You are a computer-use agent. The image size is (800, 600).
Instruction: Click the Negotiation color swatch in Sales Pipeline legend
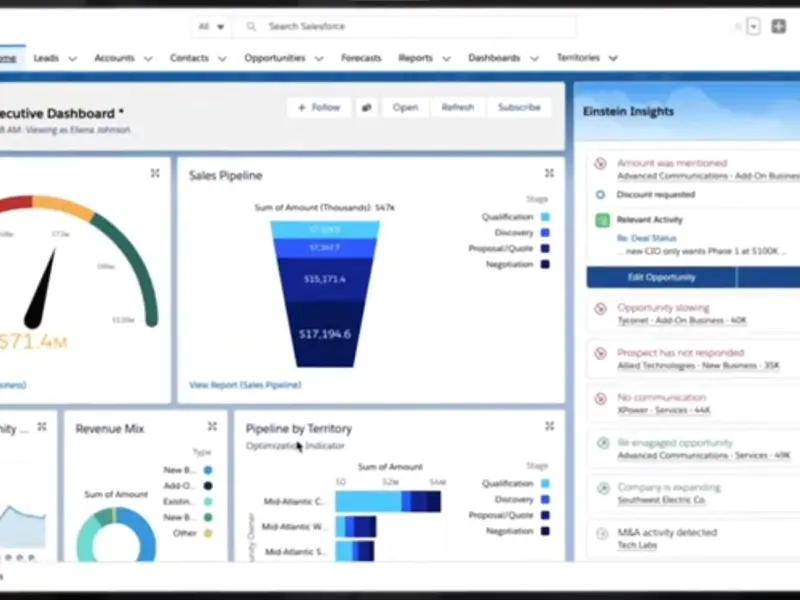pyautogui.click(x=545, y=264)
